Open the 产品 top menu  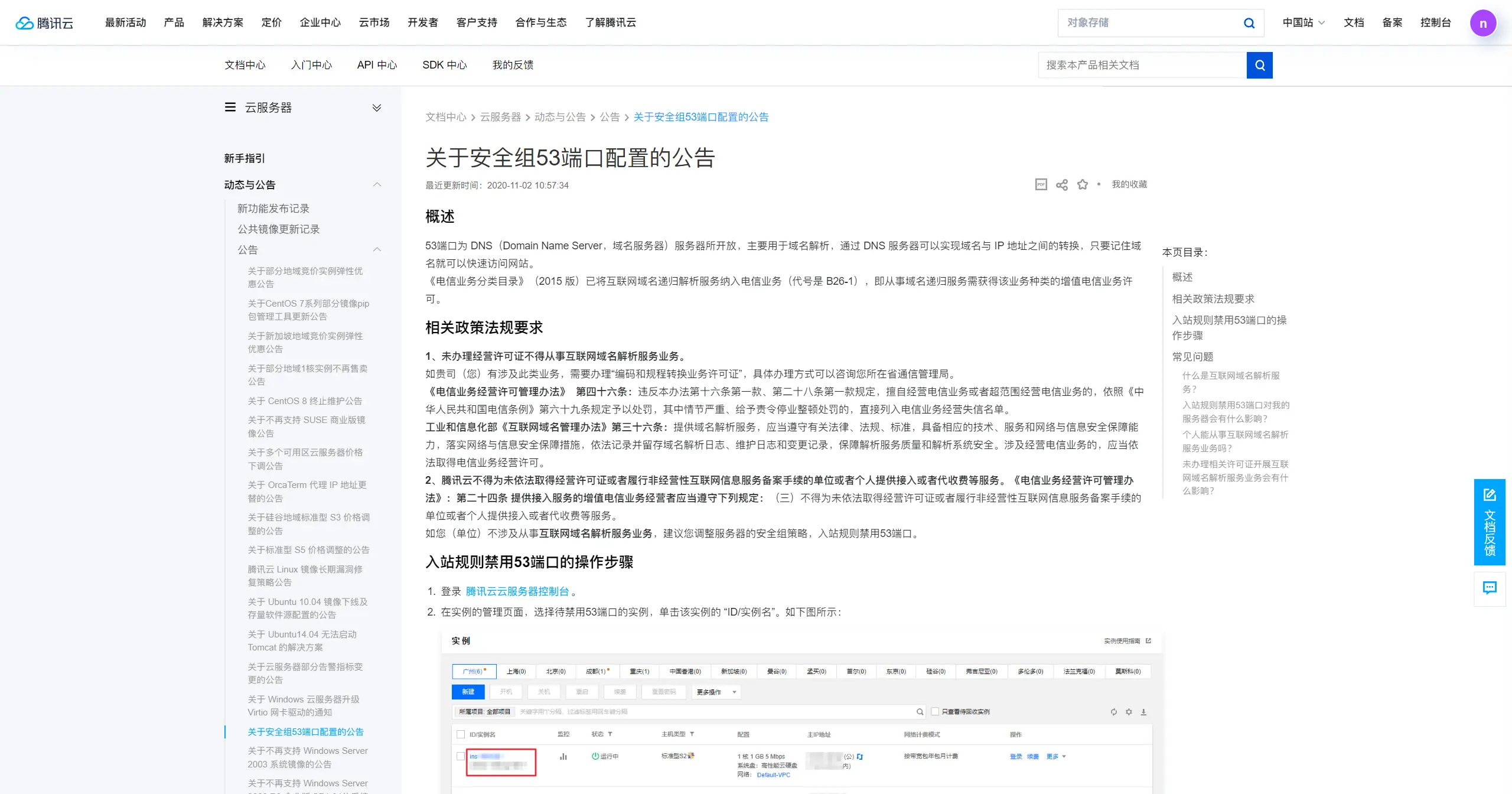[174, 22]
